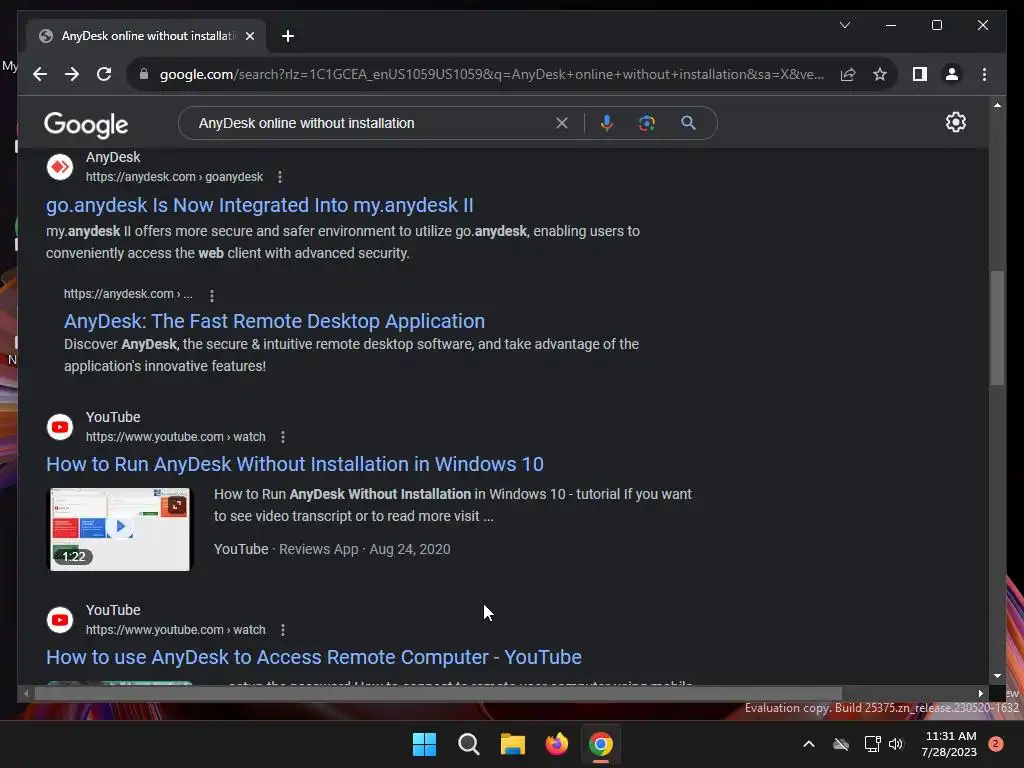The width and height of the screenshot is (1024, 768).
Task: Open Chrome three-dot menu
Action: pyautogui.click(x=984, y=74)
